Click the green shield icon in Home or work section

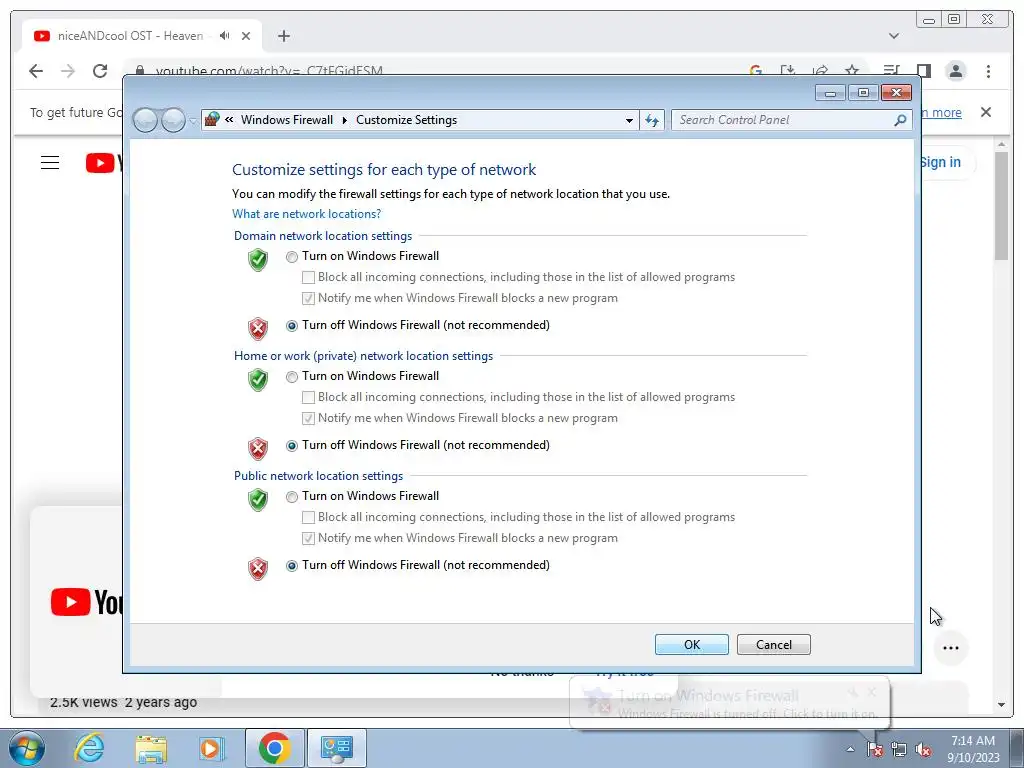(258, 379)
